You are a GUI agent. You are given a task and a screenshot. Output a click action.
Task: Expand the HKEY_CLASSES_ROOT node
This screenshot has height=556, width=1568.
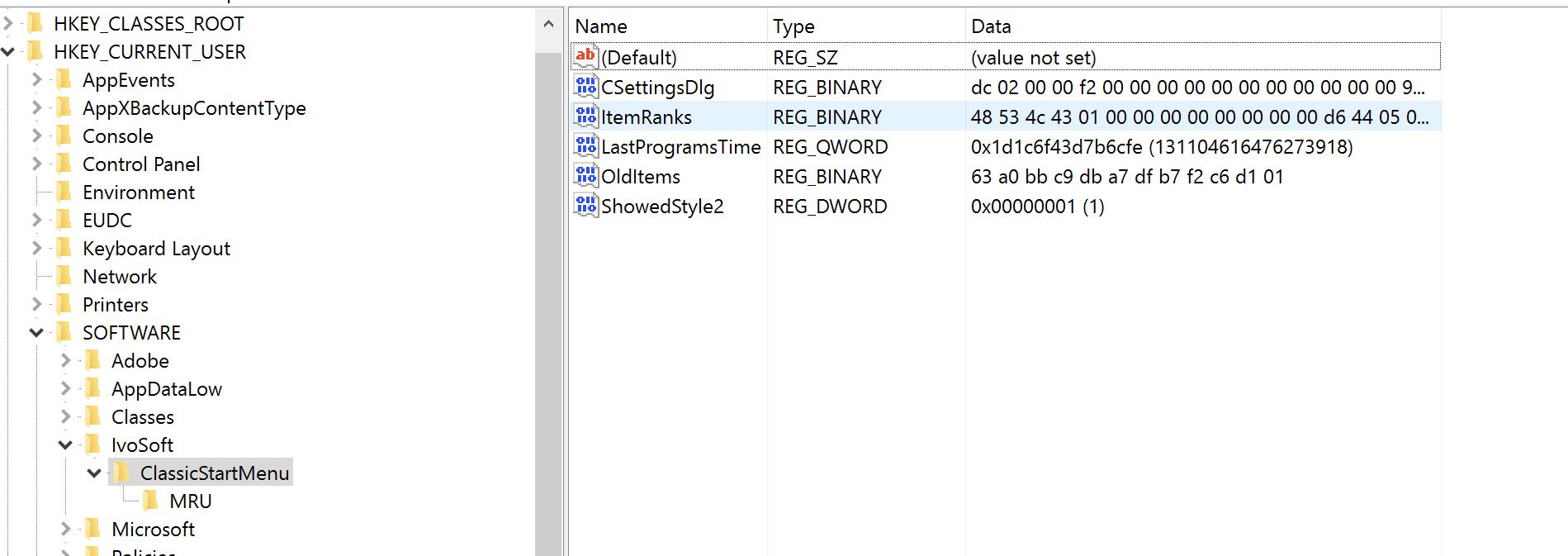point(8,24)
